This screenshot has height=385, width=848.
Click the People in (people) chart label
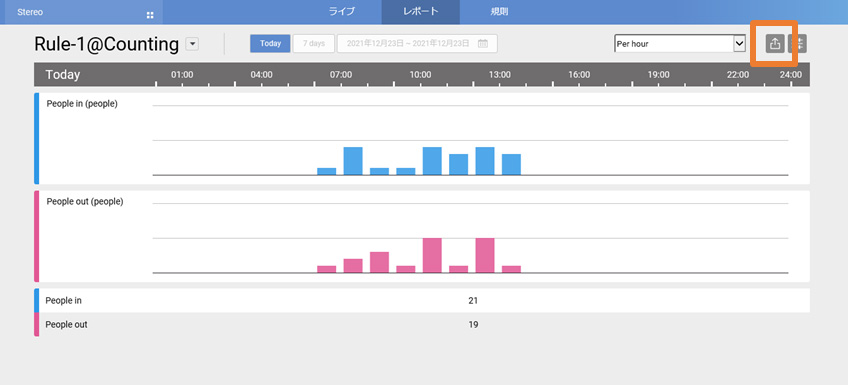tap(82, 104)
